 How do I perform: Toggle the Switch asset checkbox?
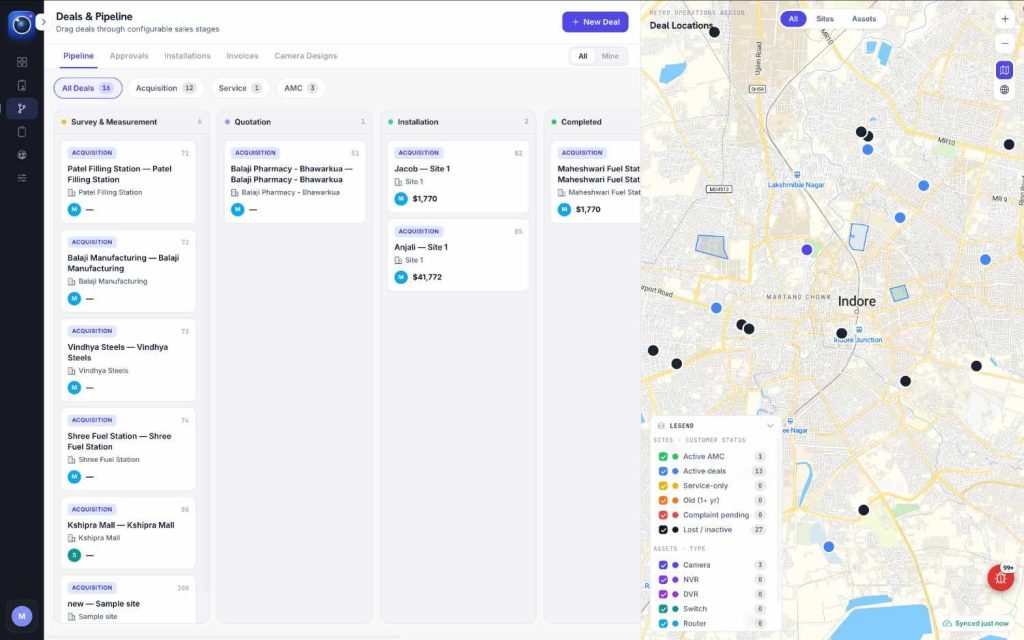663,609
